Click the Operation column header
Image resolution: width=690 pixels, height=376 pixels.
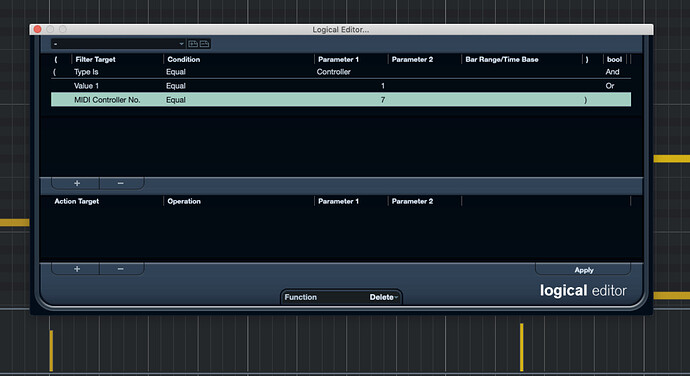(184, 201)
